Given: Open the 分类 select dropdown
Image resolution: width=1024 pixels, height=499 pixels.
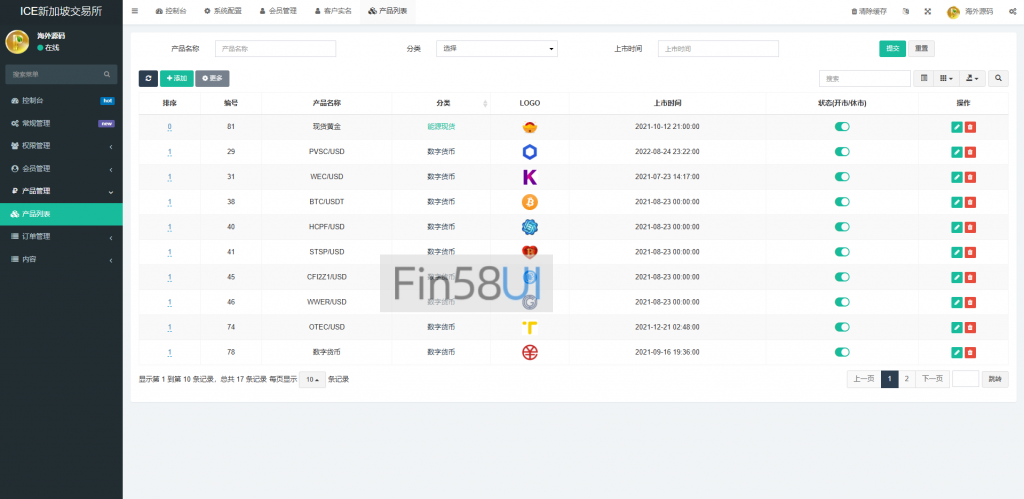Looking at the screenshot, I should tap(497, 48).
